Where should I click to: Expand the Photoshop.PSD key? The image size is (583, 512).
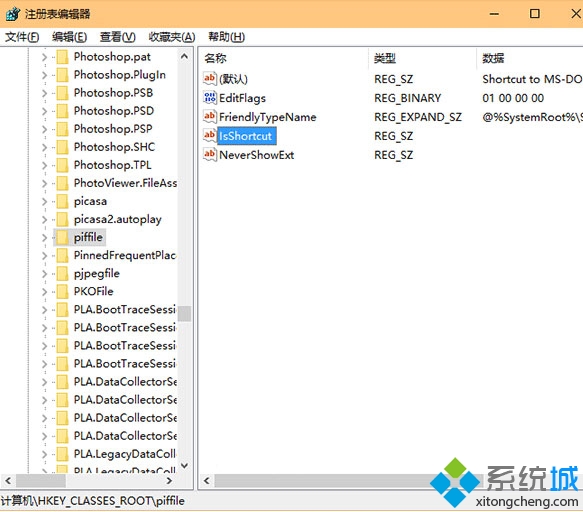(x=44, y=111)
